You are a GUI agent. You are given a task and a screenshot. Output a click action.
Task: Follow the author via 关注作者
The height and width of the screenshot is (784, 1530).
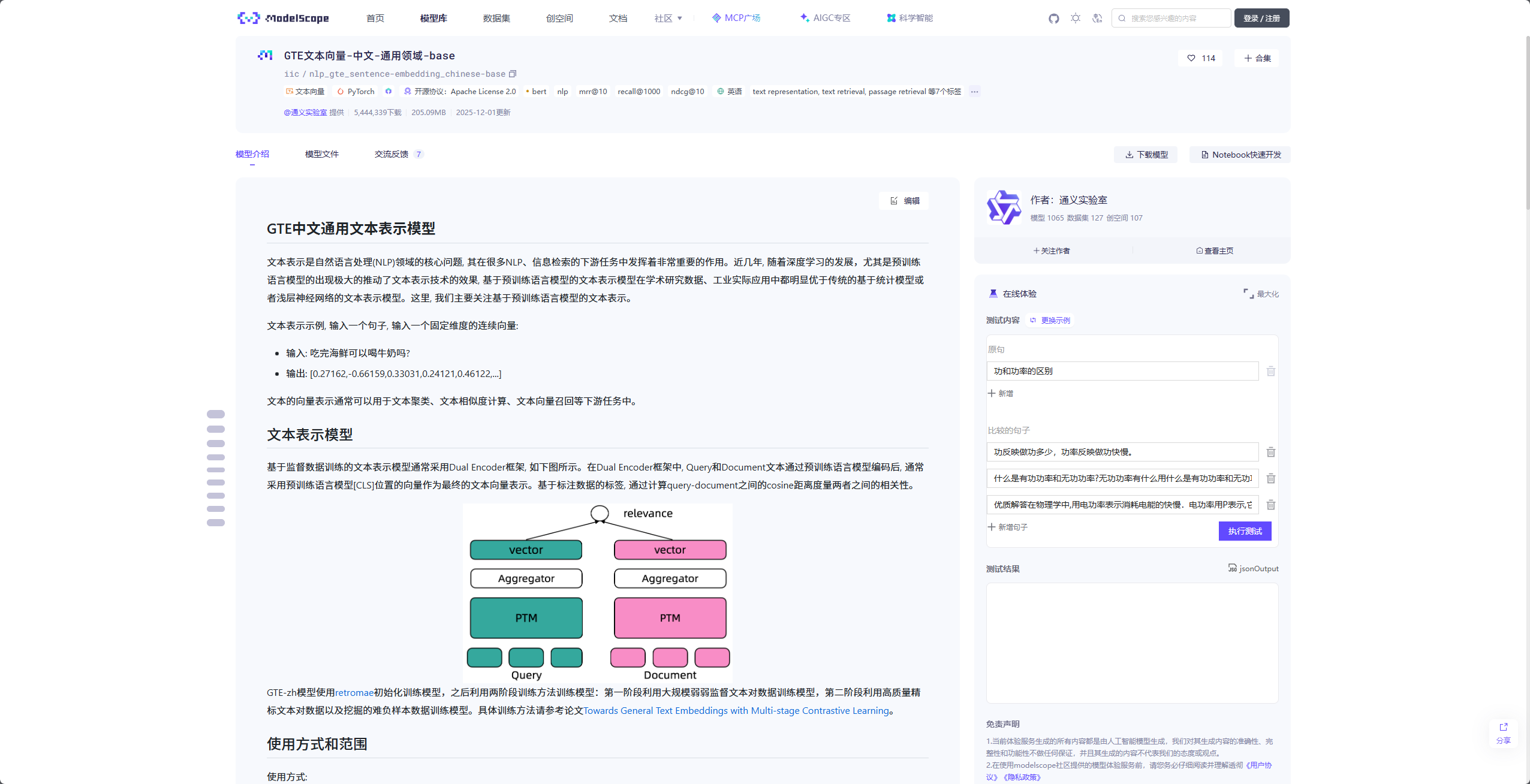1051,250
